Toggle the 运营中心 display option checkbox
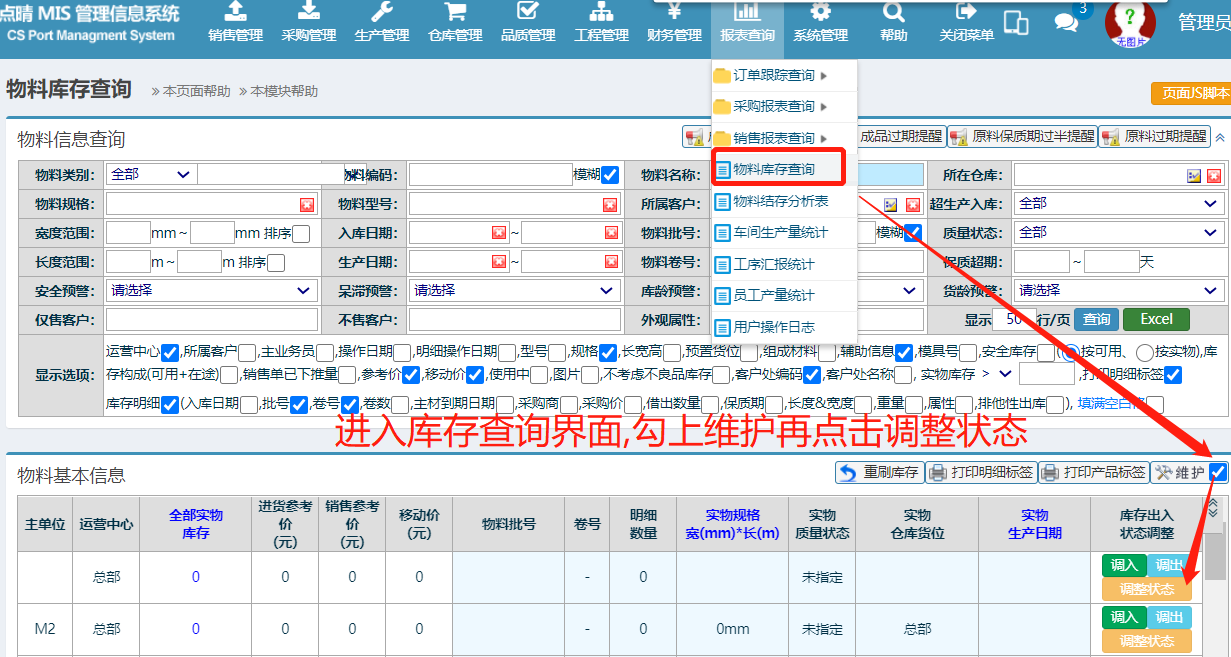 (170, 352)
